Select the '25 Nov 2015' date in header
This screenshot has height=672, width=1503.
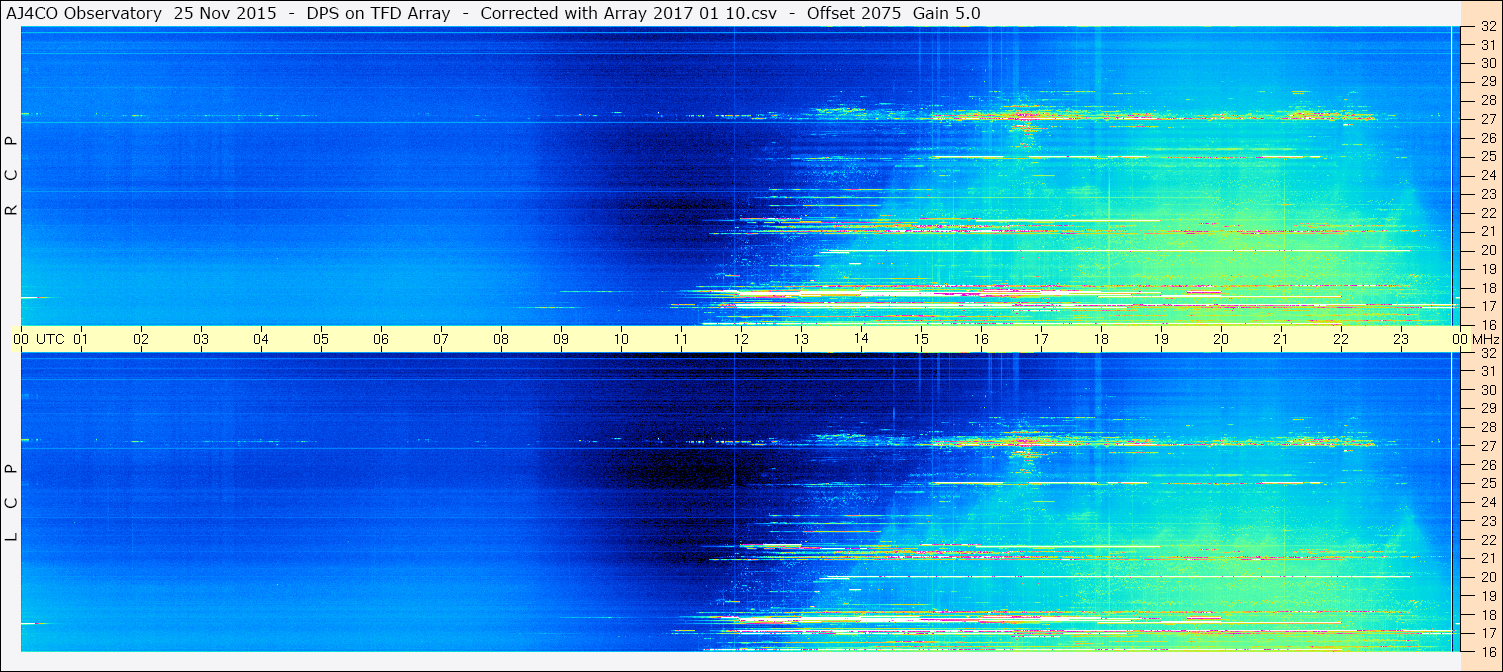[225, 13]
